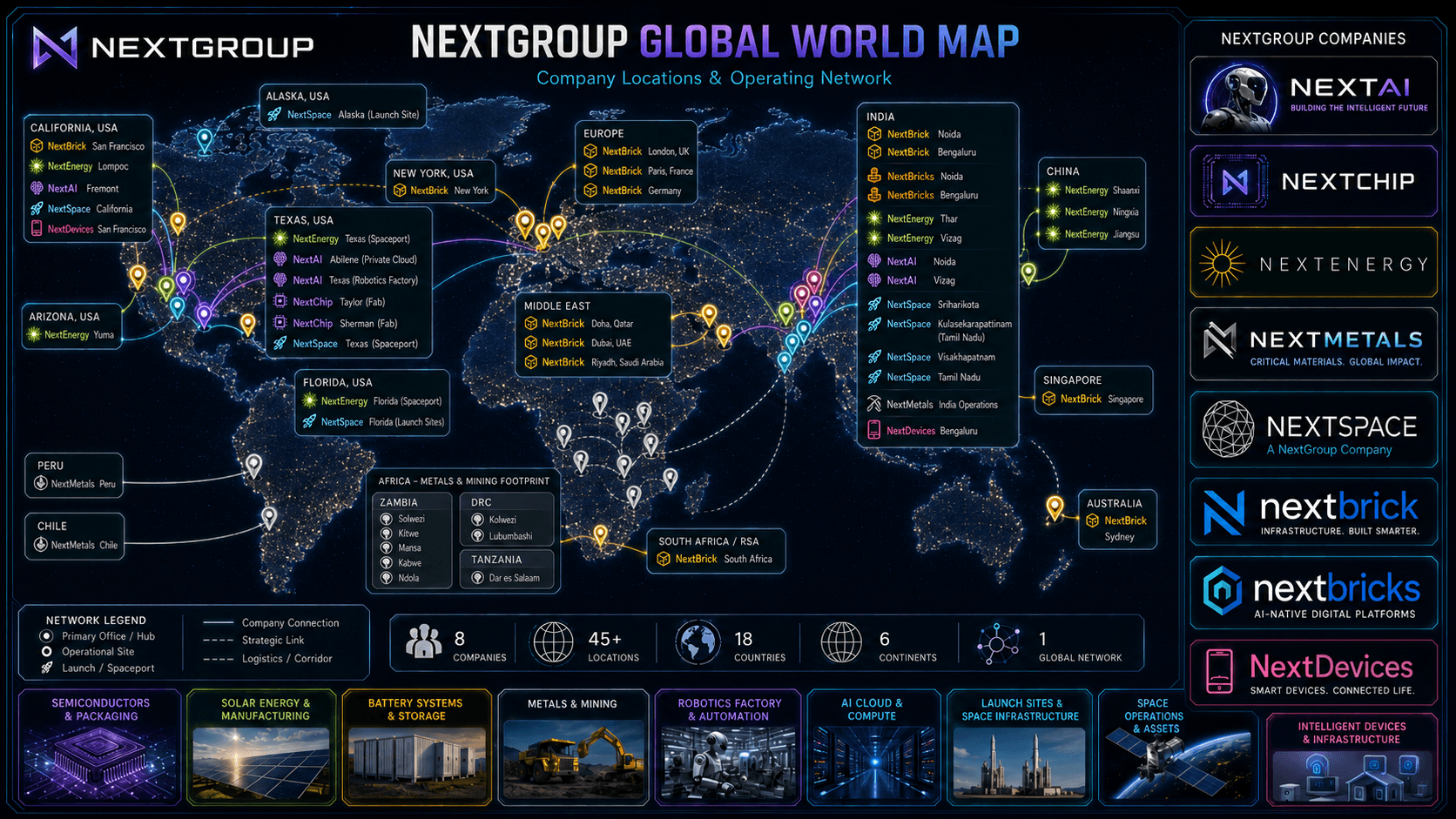This screenshot has height=819, width=1456.
Task: Select the "NextEnergy Thar" row
Action: tap(913, 218)
